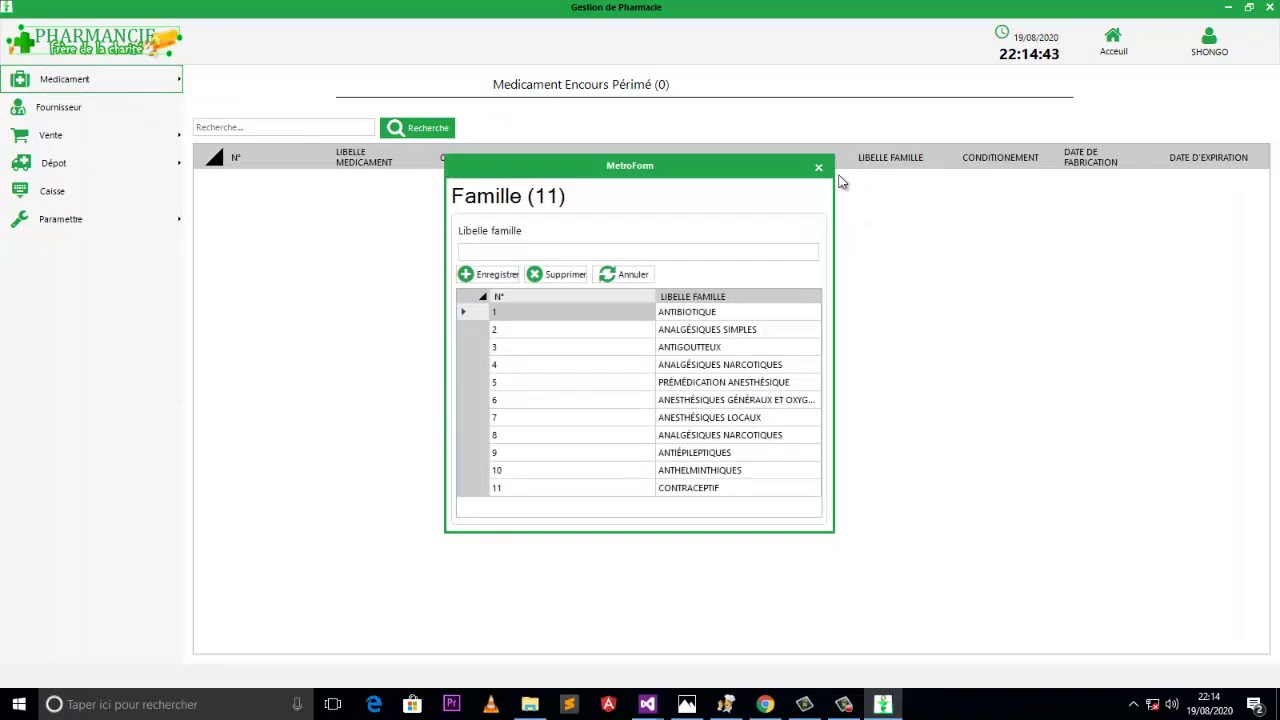Image resolution: width=1280 pixels, height=720 pixels.
Task: Expand the Medicament submenu arrow
Action: tap(179, 79)
